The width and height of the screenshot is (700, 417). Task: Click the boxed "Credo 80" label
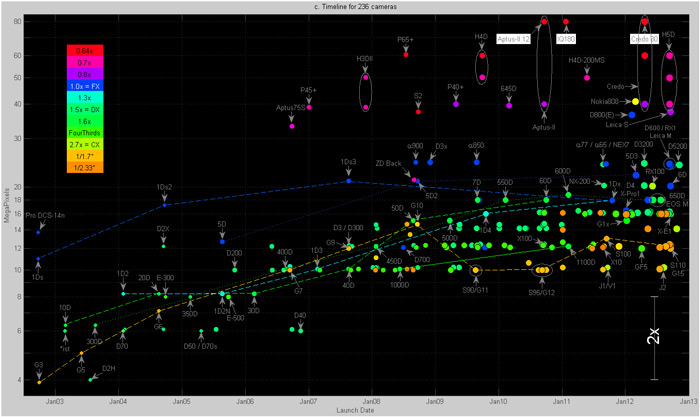pos(644,39)
